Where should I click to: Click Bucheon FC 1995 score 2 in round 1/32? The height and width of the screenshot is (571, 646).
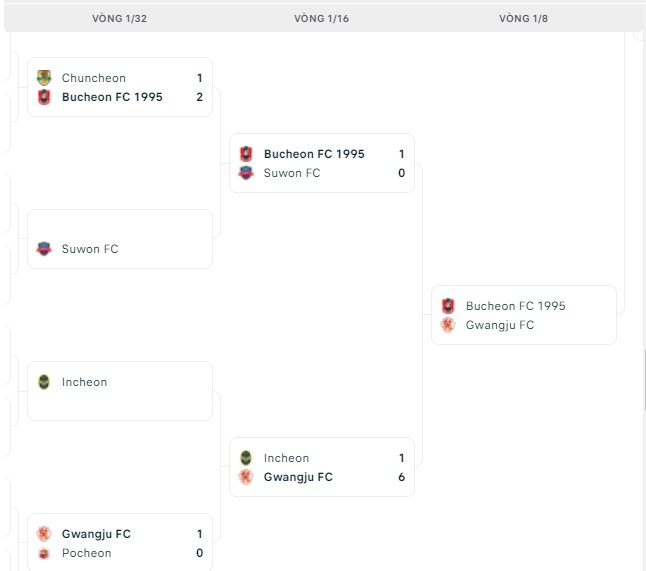click(x=200, y=97)
